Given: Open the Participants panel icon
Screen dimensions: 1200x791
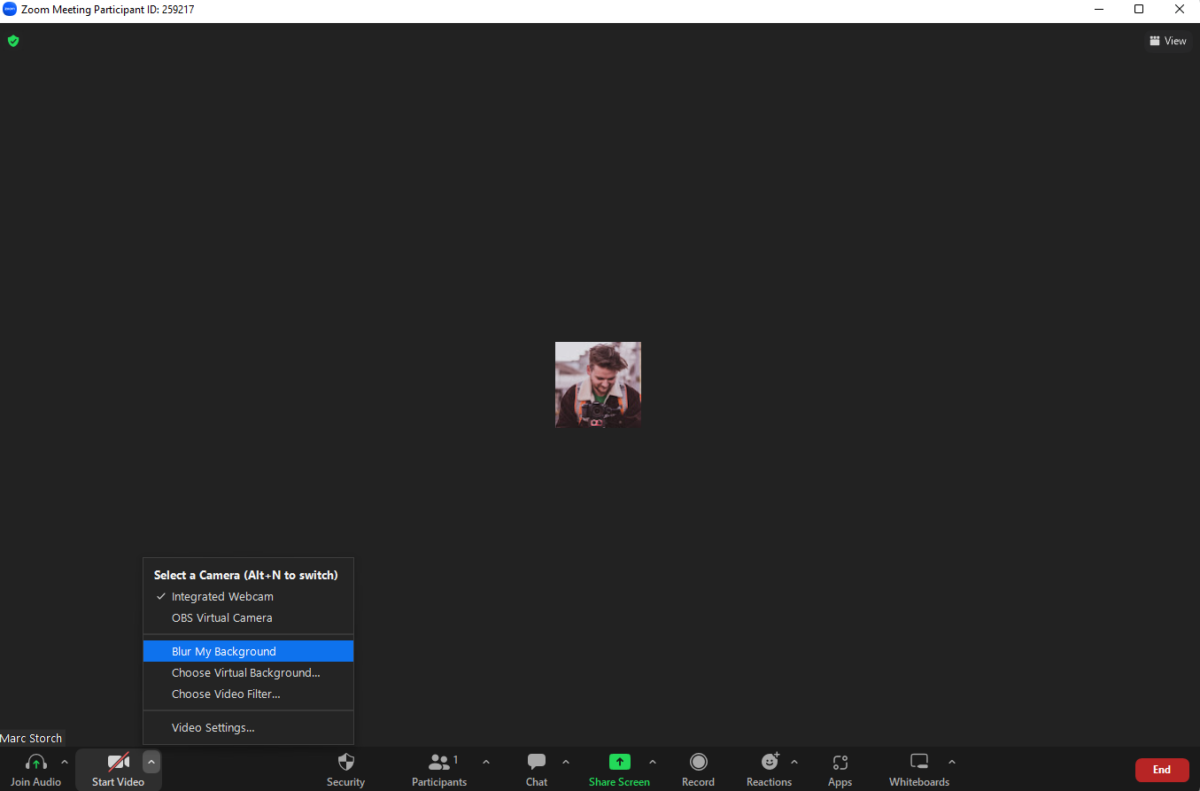Looking at the screenshot, I should pos(439,763).
